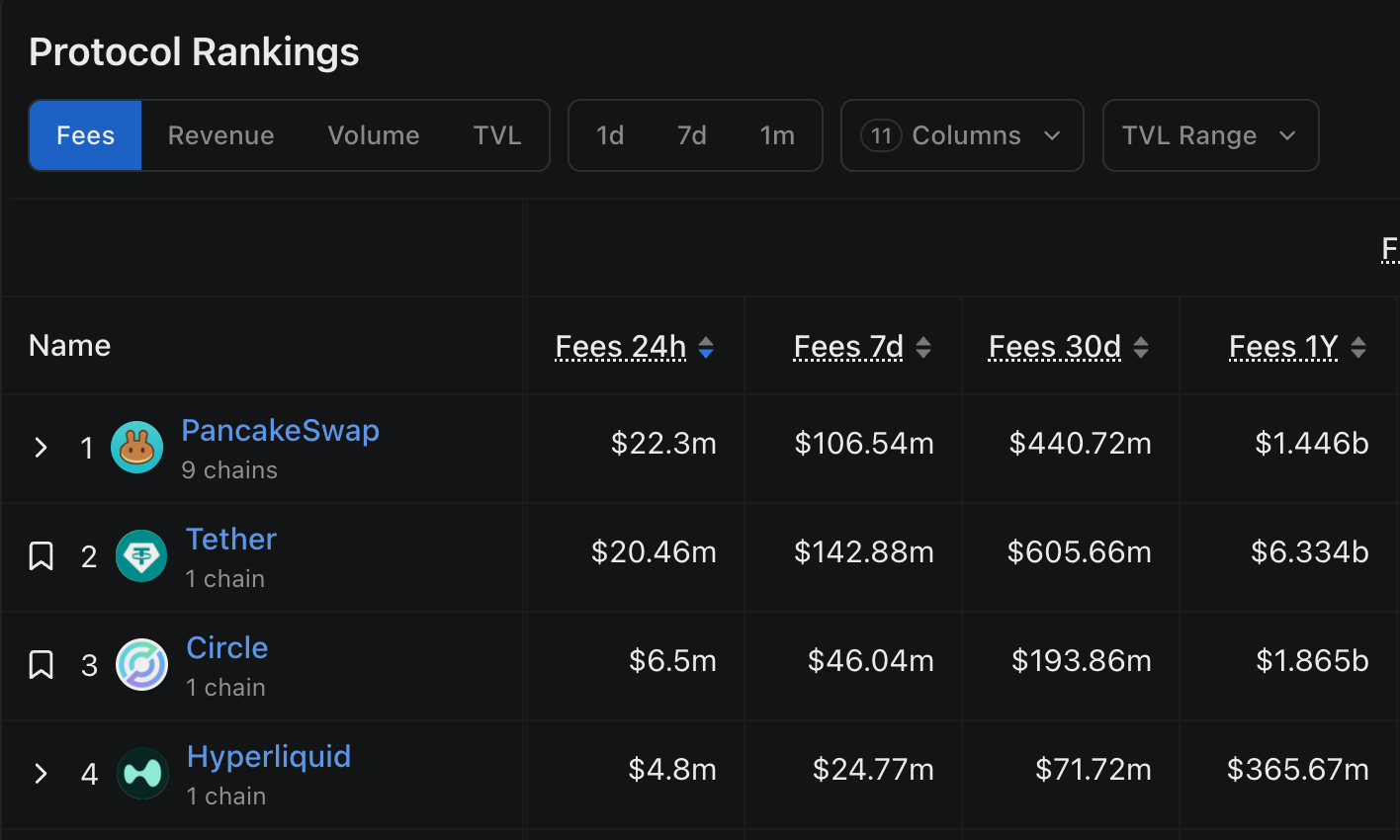Switch to the TVL tab
The image size is (1400, 840).
(x=497, y=135)
